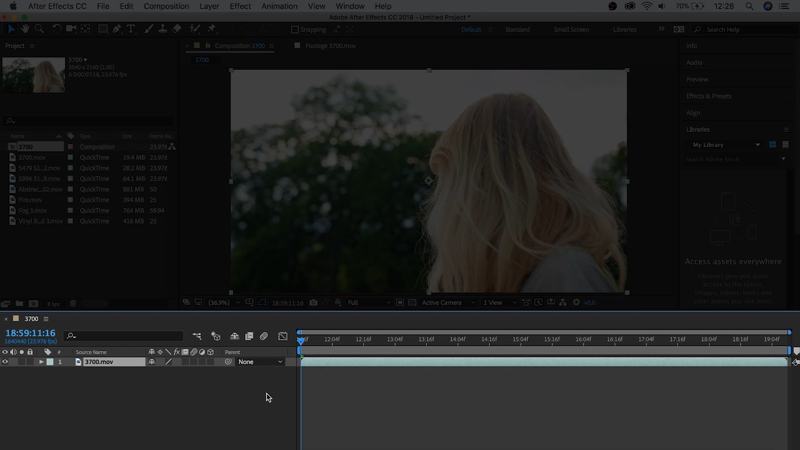The image size is (800, 450).
Task: Open the Animation menu
Action: click(279, 6)
